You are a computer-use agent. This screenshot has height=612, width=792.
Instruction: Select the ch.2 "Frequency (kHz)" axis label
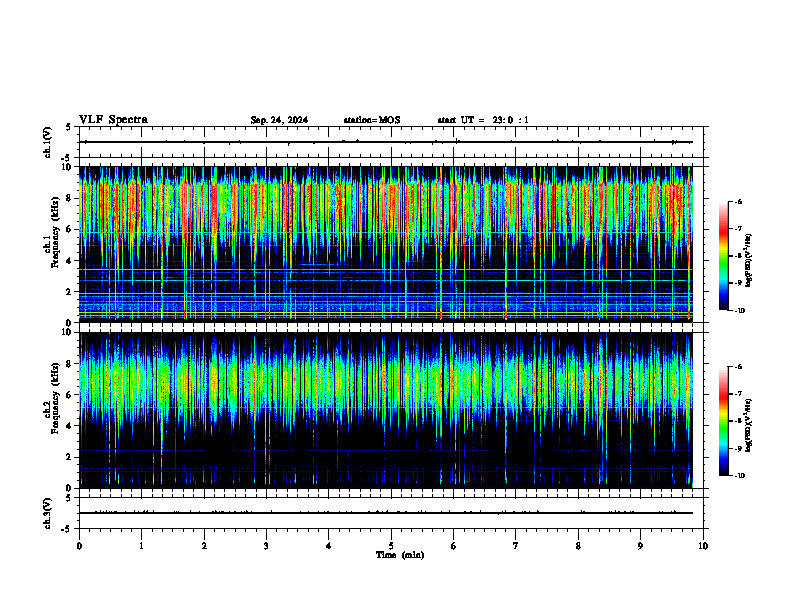coord(54,398)
